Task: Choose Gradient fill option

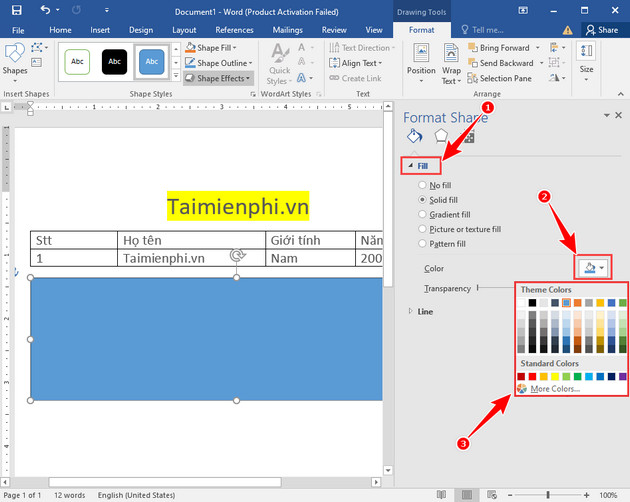Action: pos(444,214)
